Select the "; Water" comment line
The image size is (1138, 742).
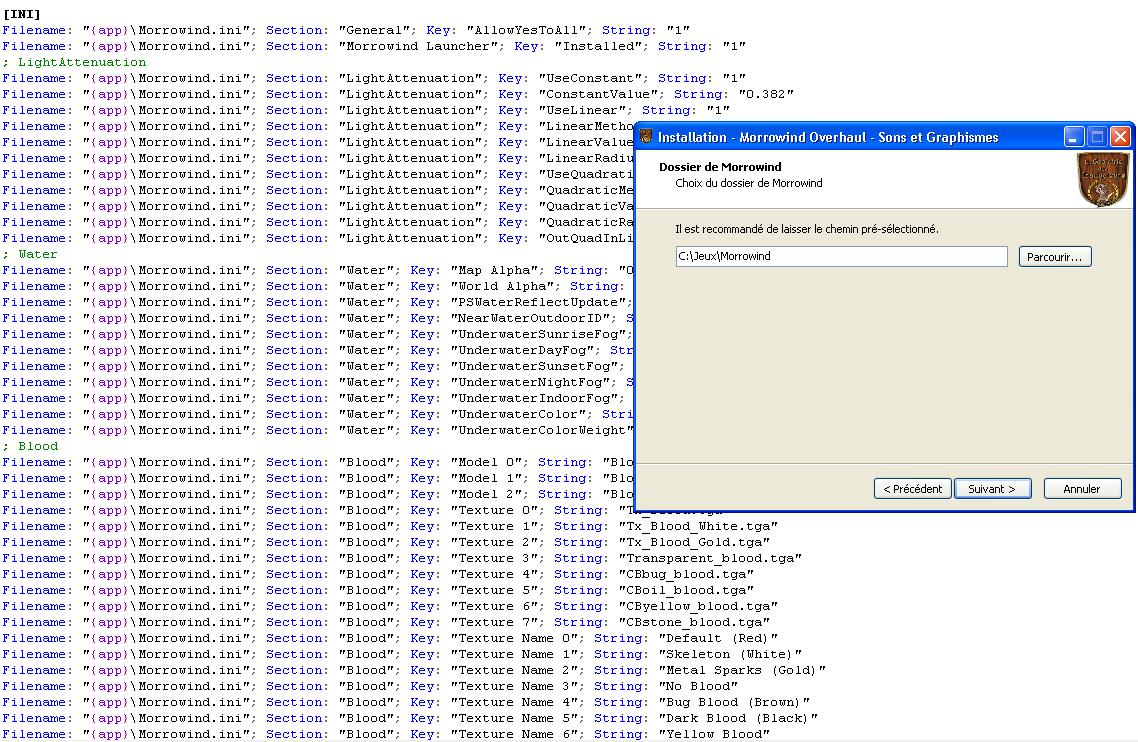click(30, 254)
